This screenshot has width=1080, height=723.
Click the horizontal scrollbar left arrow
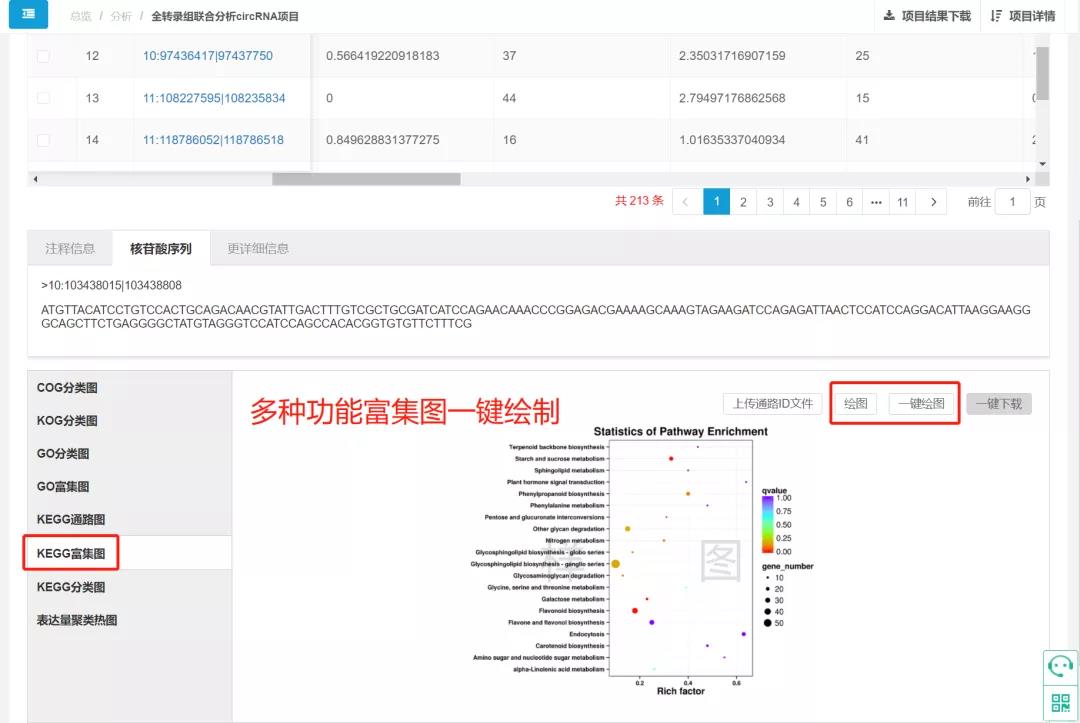(35, 179)
